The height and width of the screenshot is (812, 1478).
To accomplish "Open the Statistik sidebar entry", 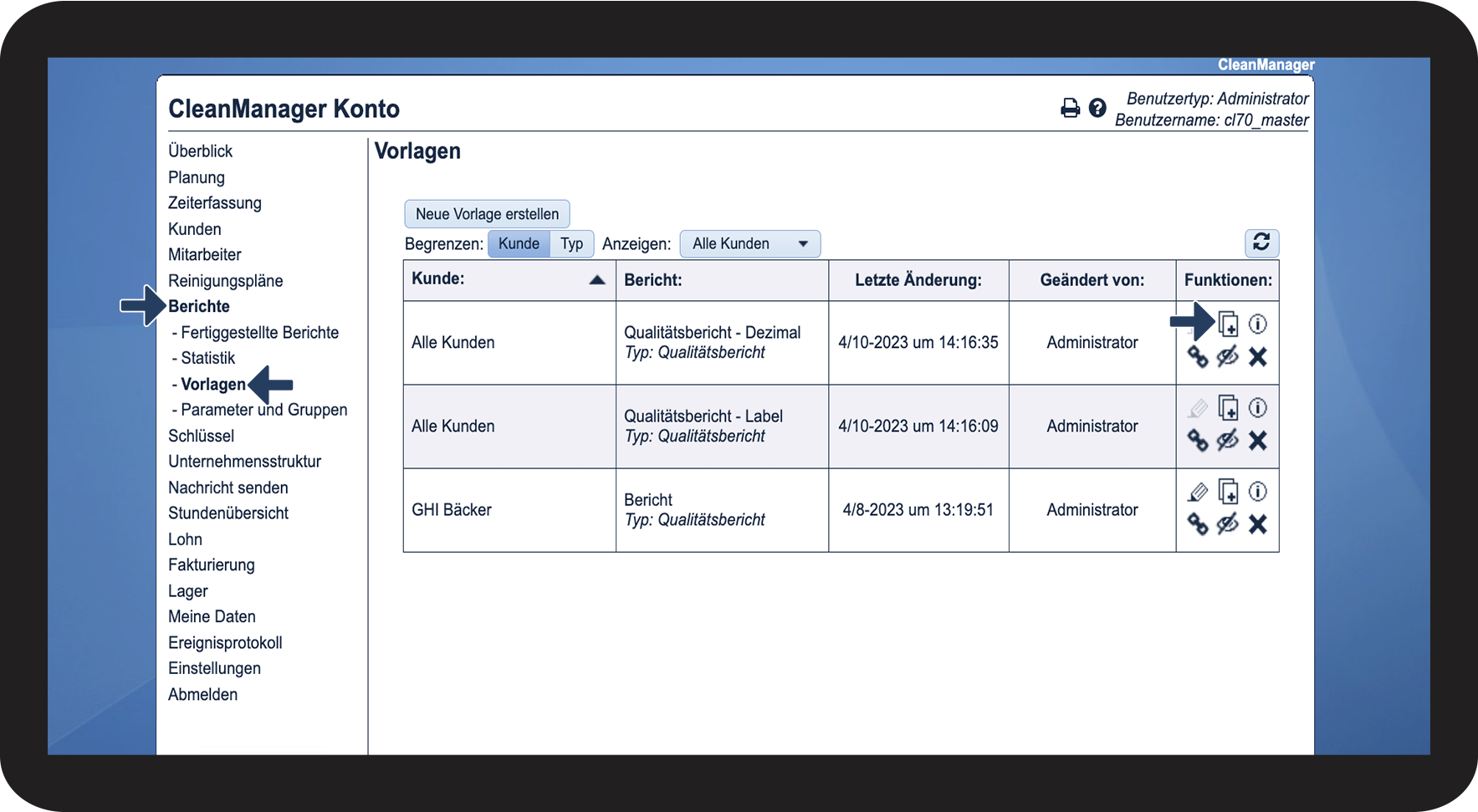I will click(207, 358).
